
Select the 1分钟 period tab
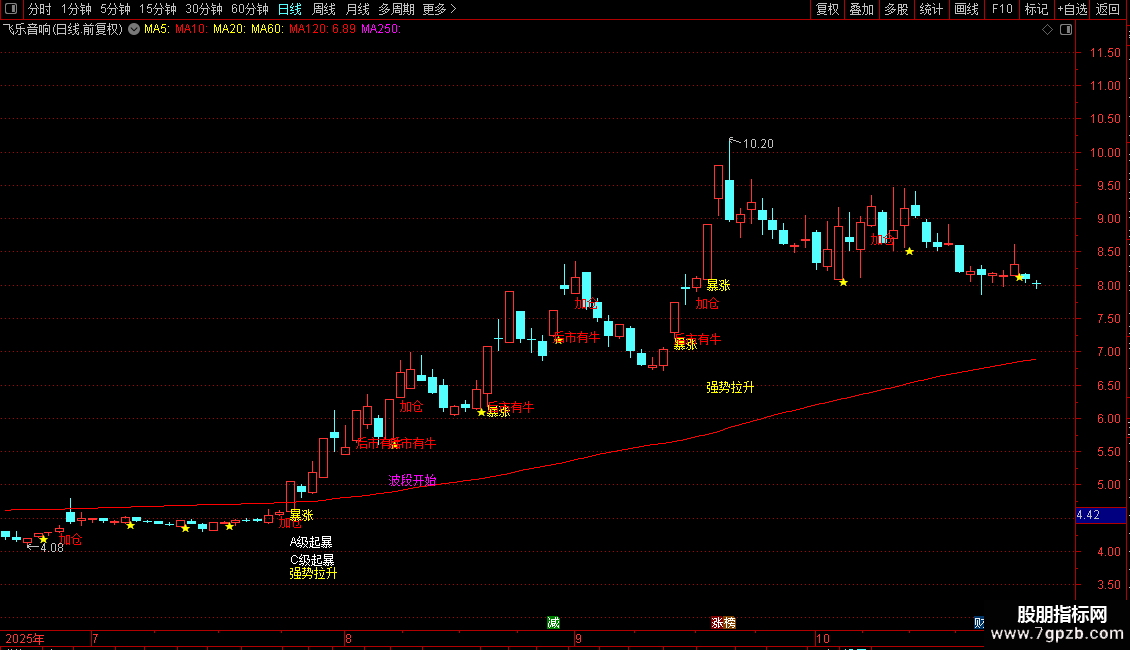coord(76,9)
